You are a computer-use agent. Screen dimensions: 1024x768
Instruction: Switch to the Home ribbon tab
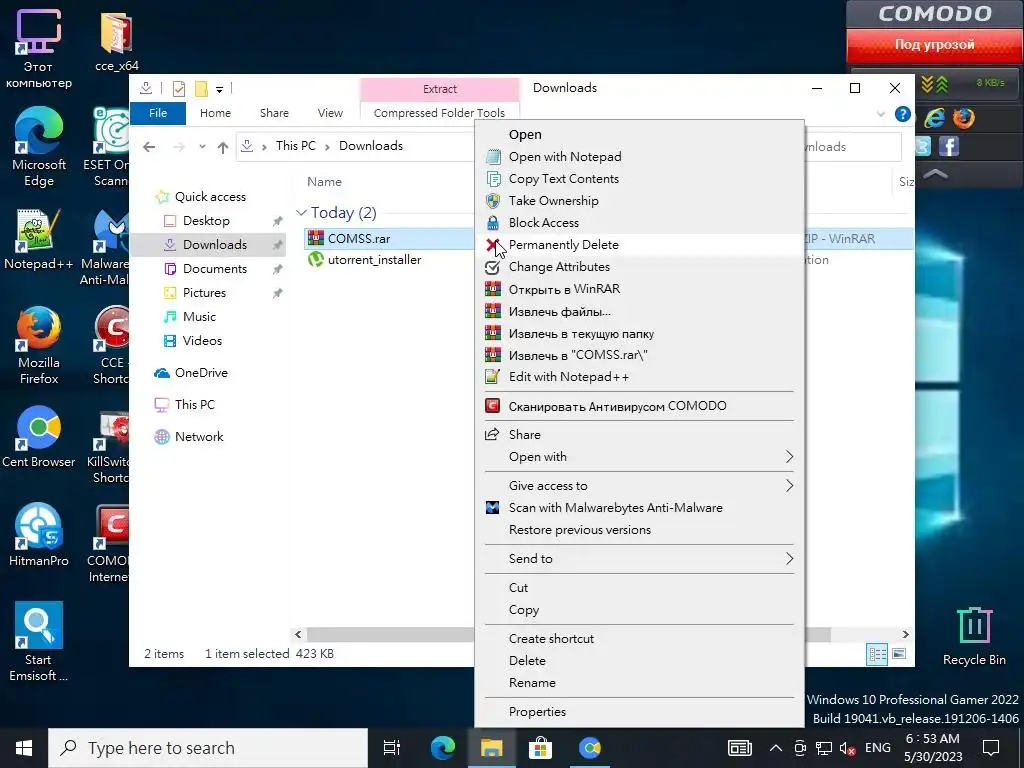click(x=216, y=113)
